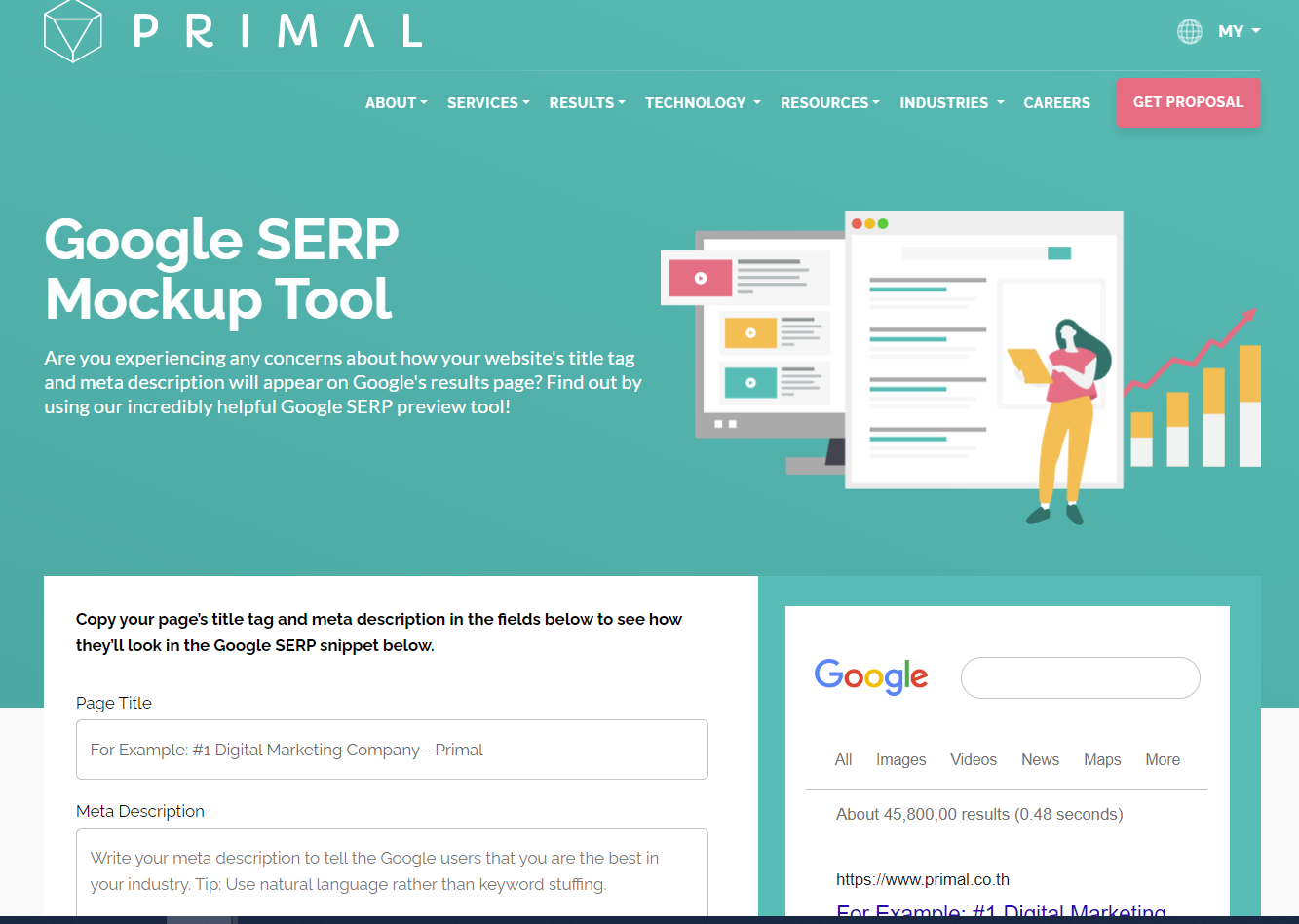Click the 'Copy your page's title tag' instruction text

(x=379, y=632)
